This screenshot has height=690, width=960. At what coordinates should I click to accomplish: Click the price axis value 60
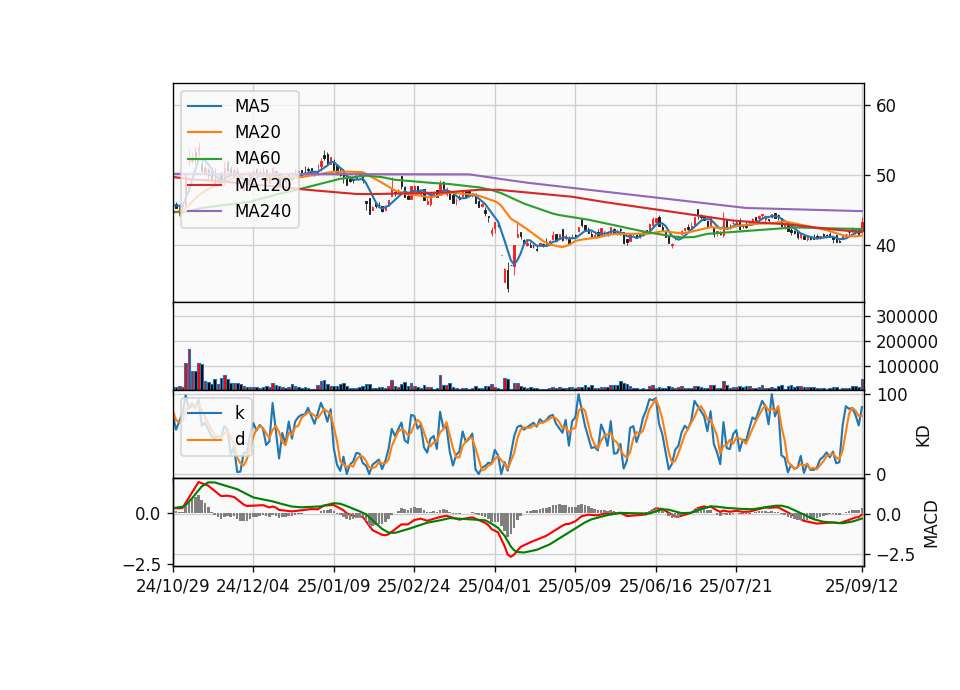[x=886, y=106]
